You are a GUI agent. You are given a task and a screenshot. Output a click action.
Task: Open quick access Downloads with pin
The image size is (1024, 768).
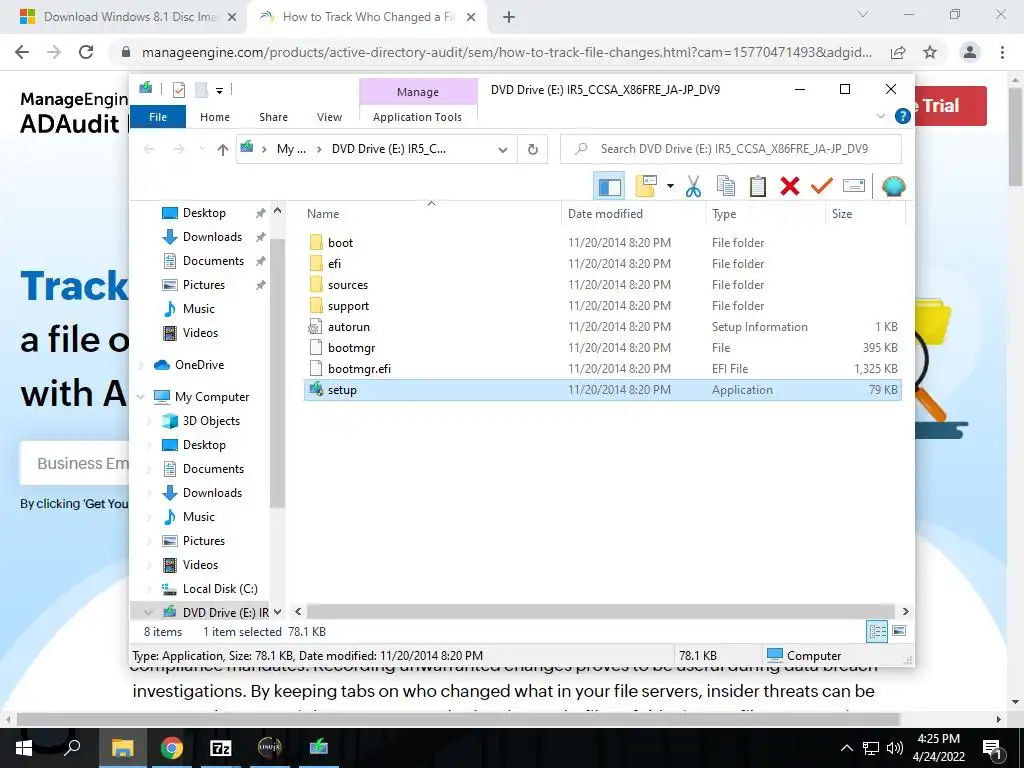(212, 237)
